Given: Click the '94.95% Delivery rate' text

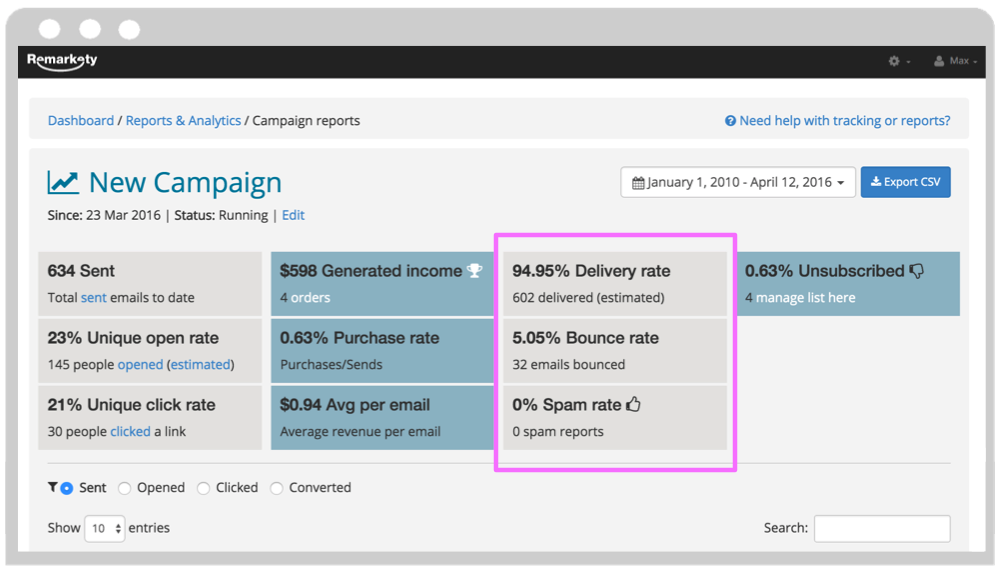Looking at the screenshot, I should pos(591,271).
